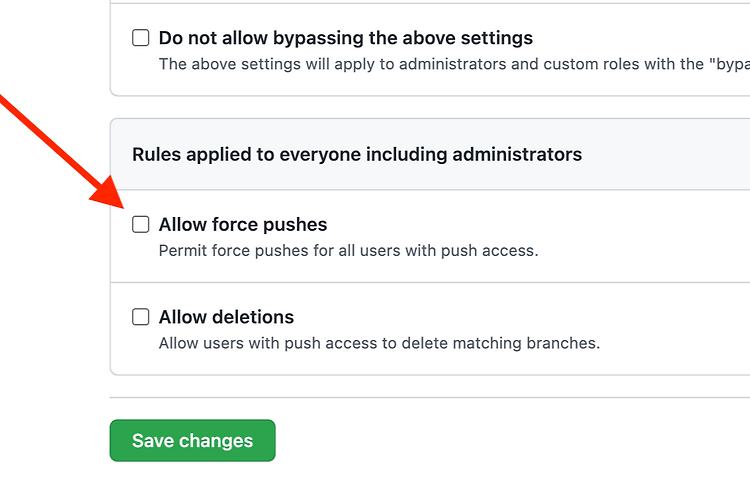Click the Do not allow bypassing the above settings label
This screenshot has width=750, height=504.
pyautogui.click(x=345, y=38)
